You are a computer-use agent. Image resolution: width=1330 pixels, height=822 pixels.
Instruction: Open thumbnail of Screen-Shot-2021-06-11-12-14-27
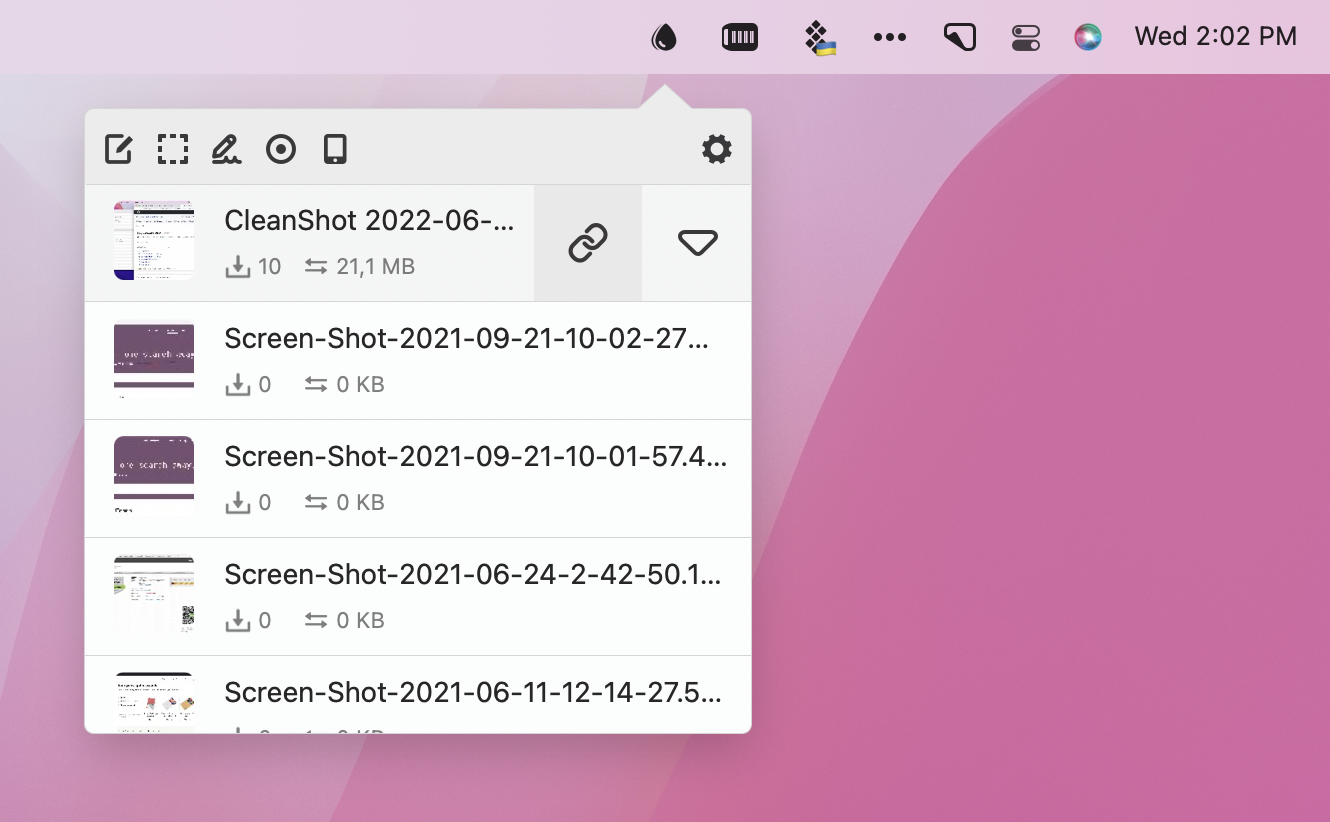click(154, 703)
